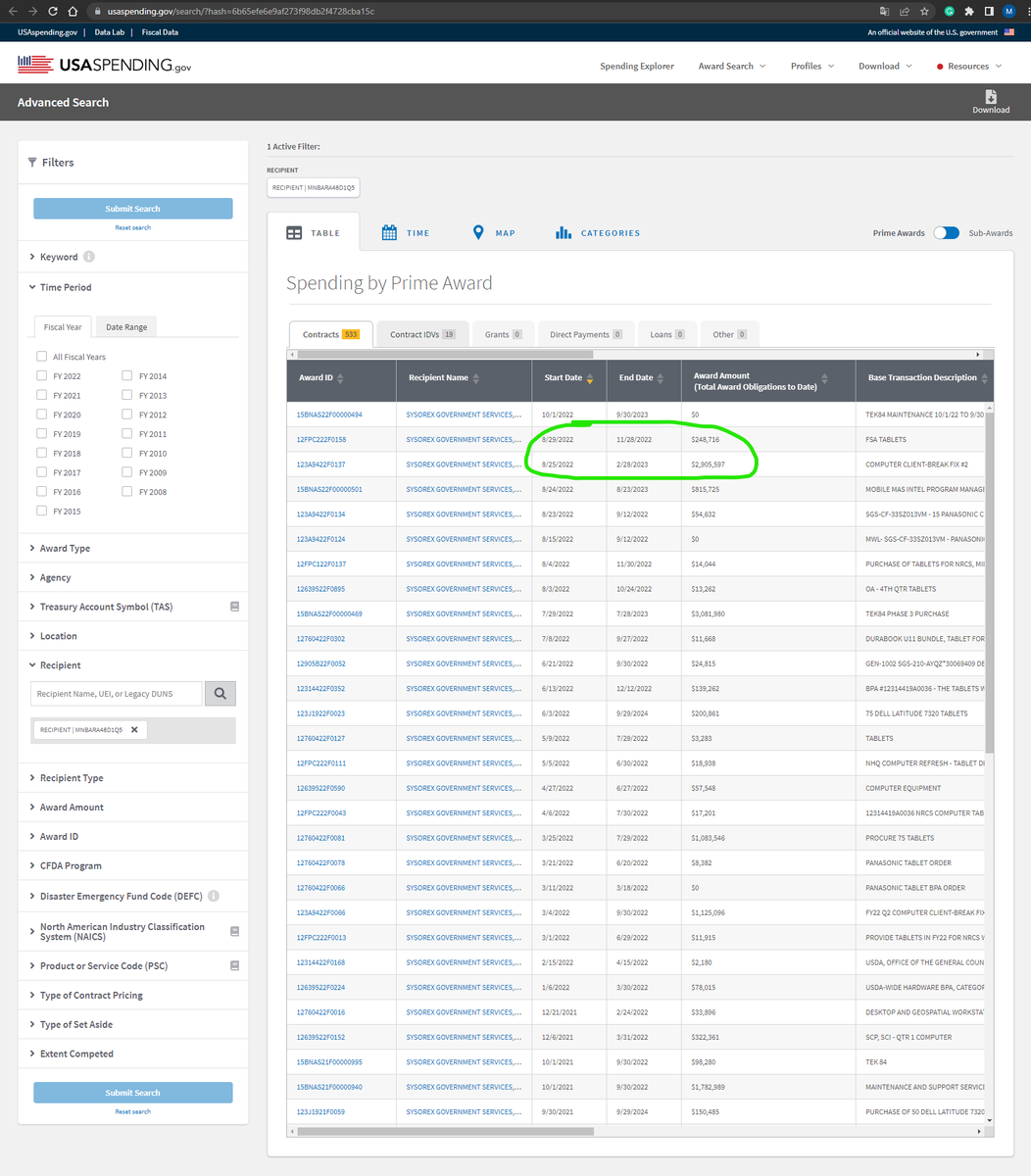Image resolution: width=1031 pixels, height=1176 pixels.
Task: Click the Product or Service Code glossary icon
Action: [x=234, y=965]
